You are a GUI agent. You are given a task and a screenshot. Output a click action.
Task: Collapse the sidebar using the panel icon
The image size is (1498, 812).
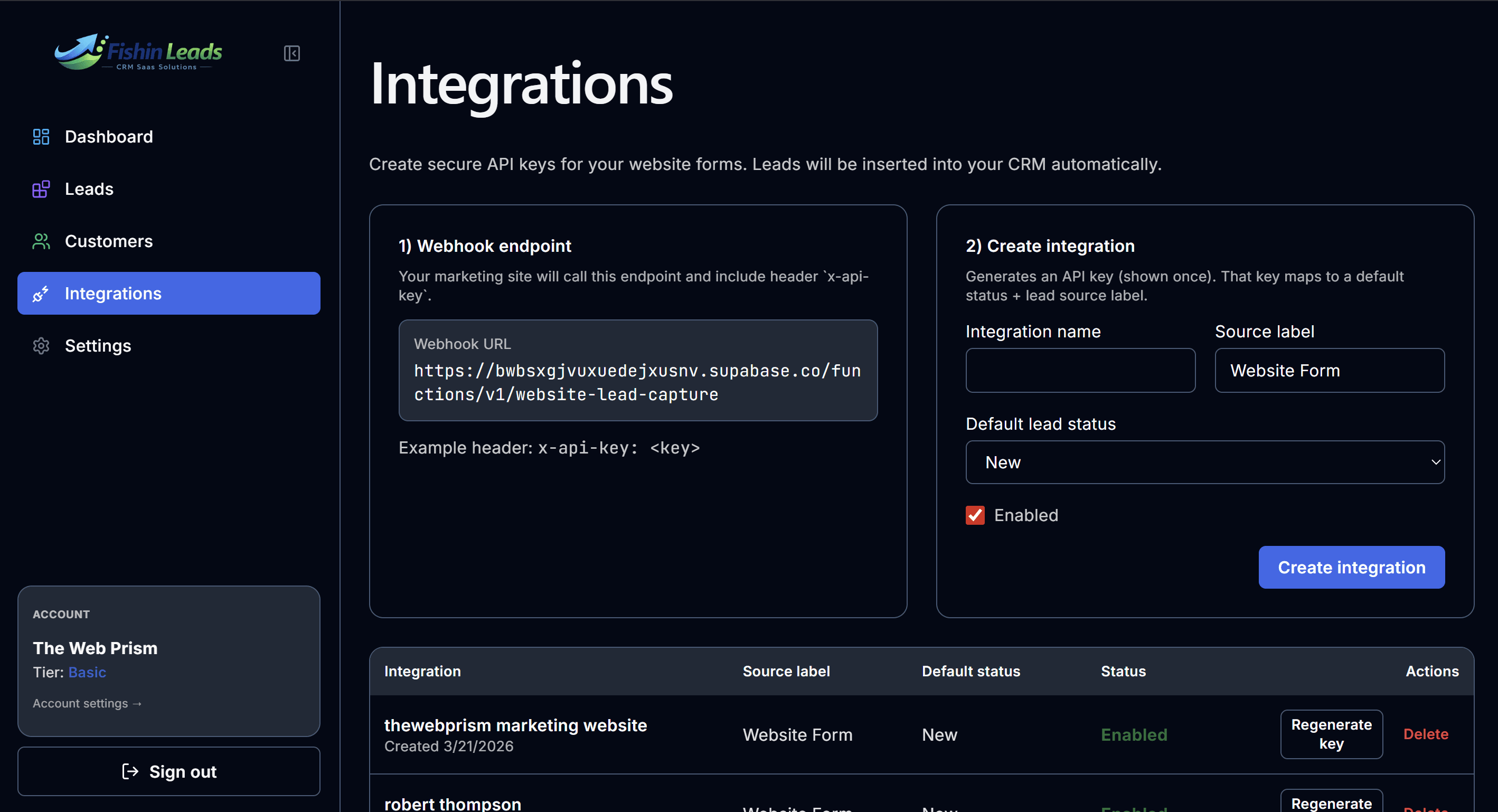(x=292, y=53)
